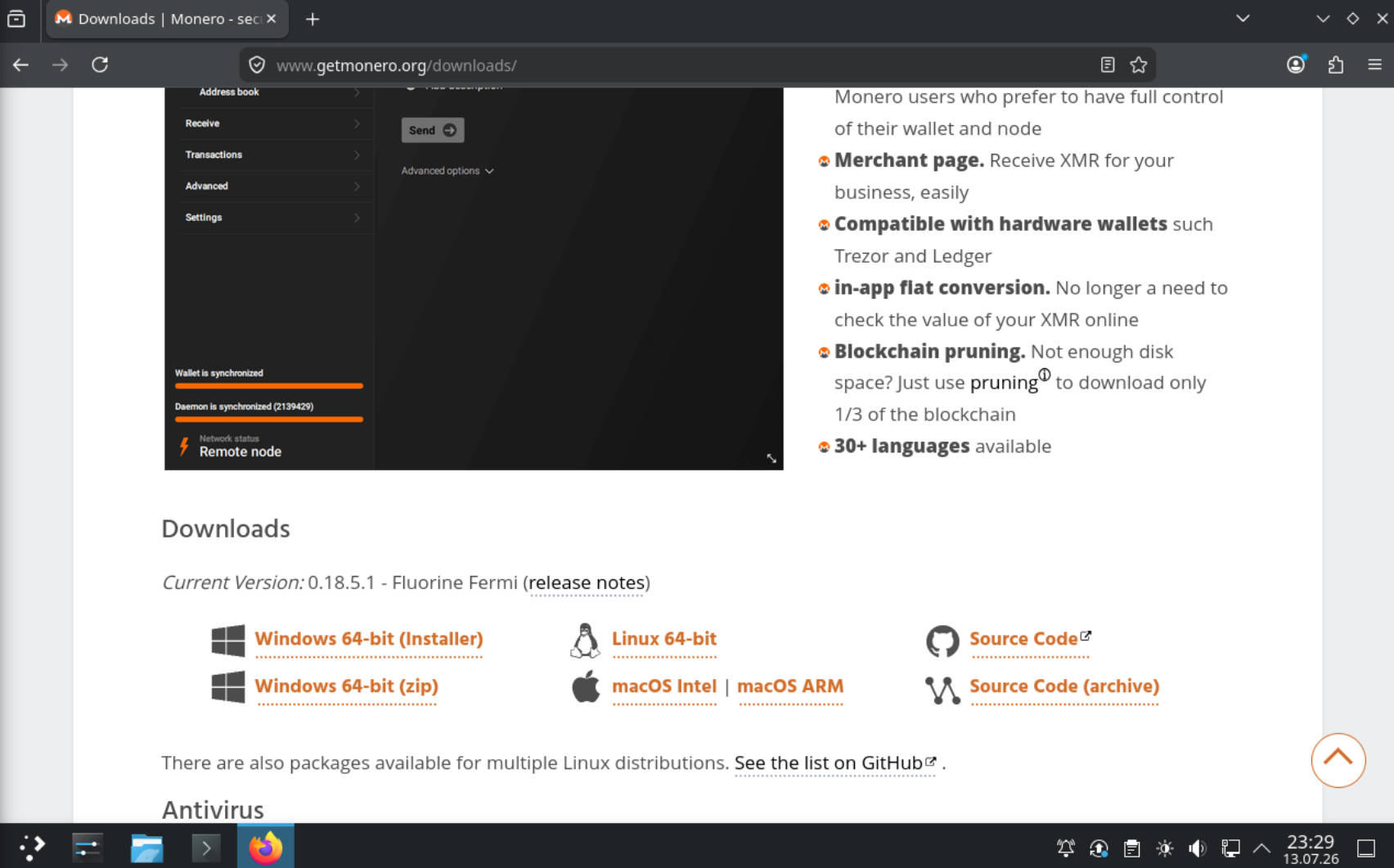Image resolution: width=1394 pixels, height=868 pixels.
Task: Download Windows 64-bit (zip)
Action: 346,686
